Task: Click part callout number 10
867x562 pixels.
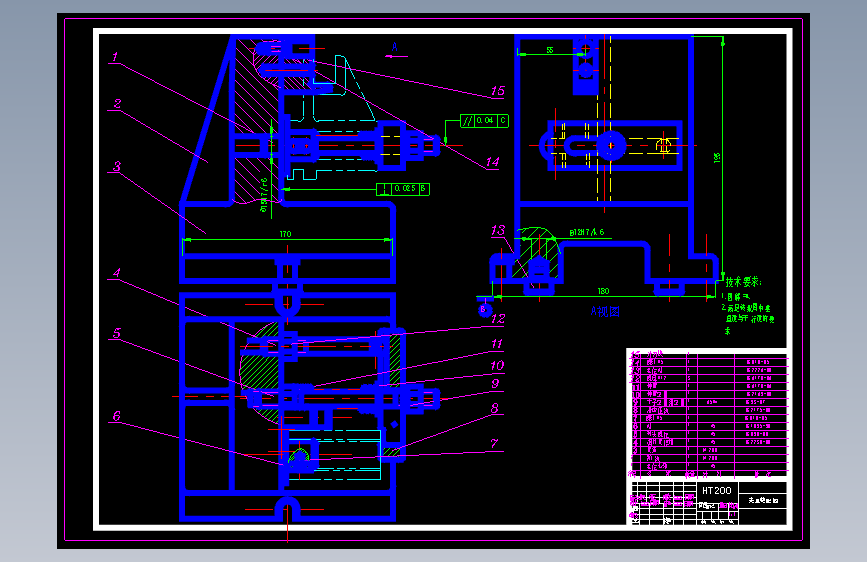Action: pos(497,365)
